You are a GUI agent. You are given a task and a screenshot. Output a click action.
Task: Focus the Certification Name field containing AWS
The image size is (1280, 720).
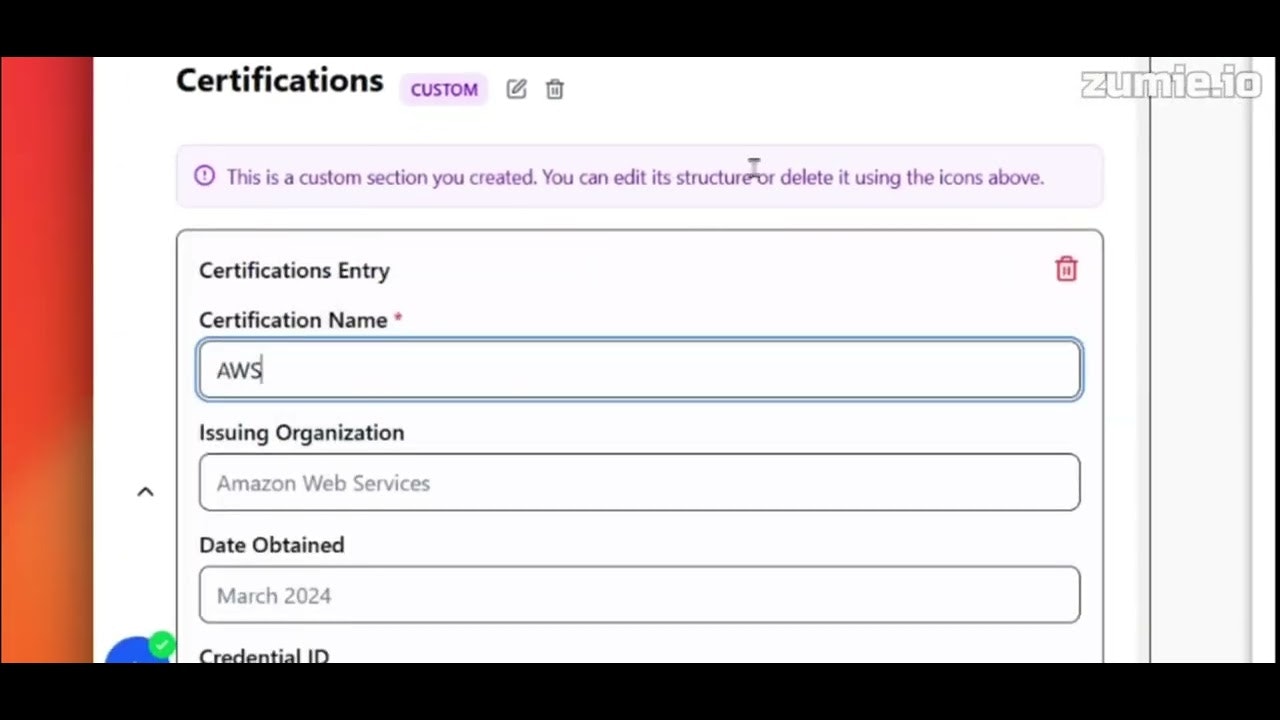[x=640, y=370]
